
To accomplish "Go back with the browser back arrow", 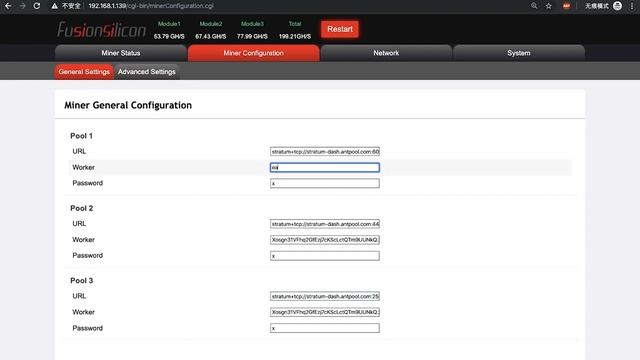I will point(8,6).
